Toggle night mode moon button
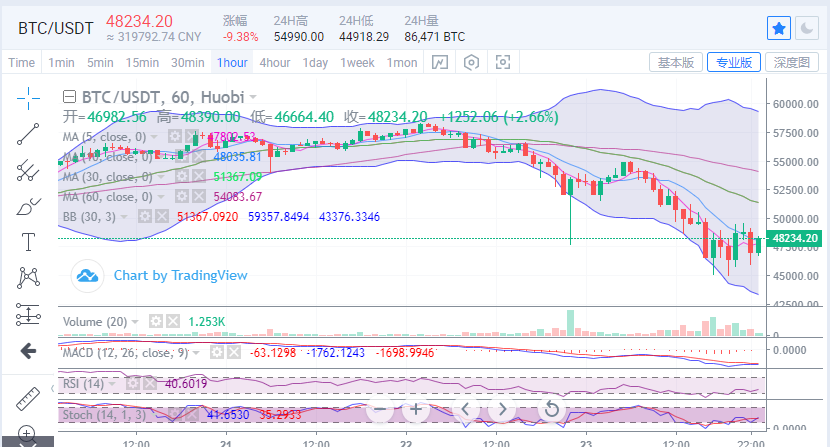This screenshot has height=447, width=830. (x=807, y=28)
